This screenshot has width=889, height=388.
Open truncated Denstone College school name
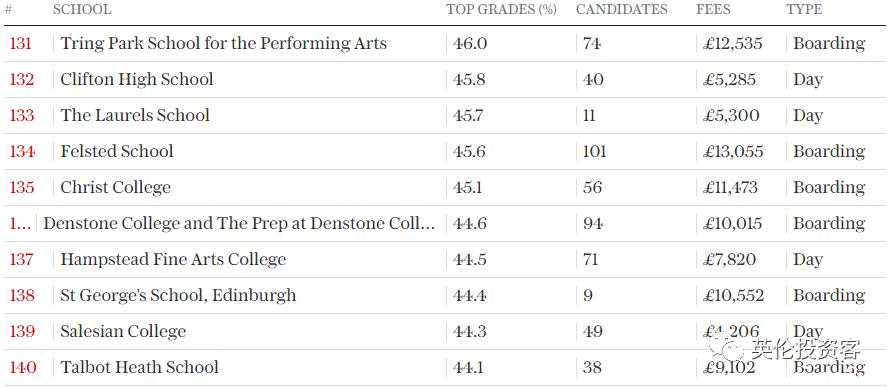pyautogui.click(x=239, y=223)
